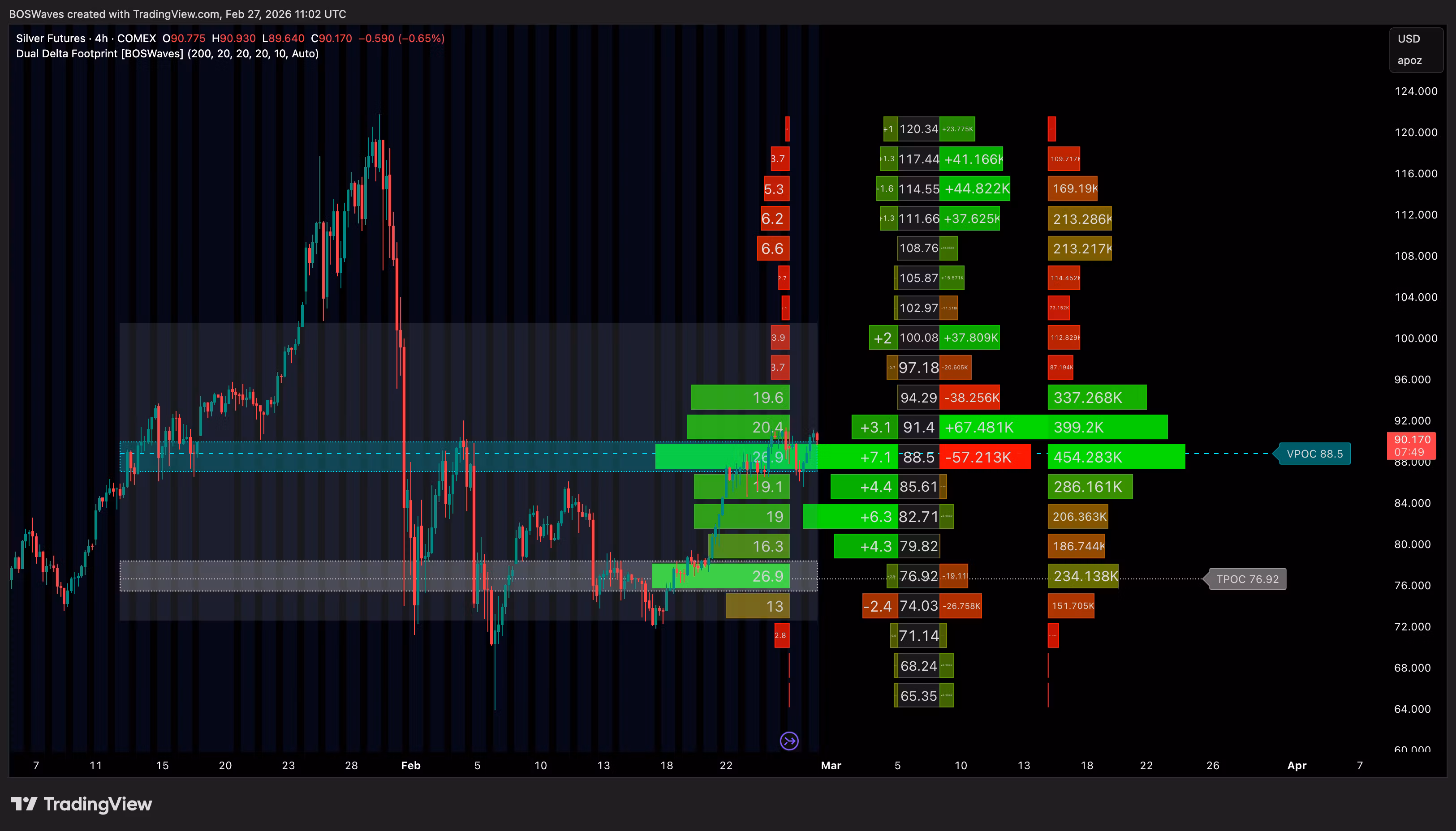This screenshot has height=831, width=1456.
Task: Click the TPOC 76.92 label
Action: pos(1247,579)
